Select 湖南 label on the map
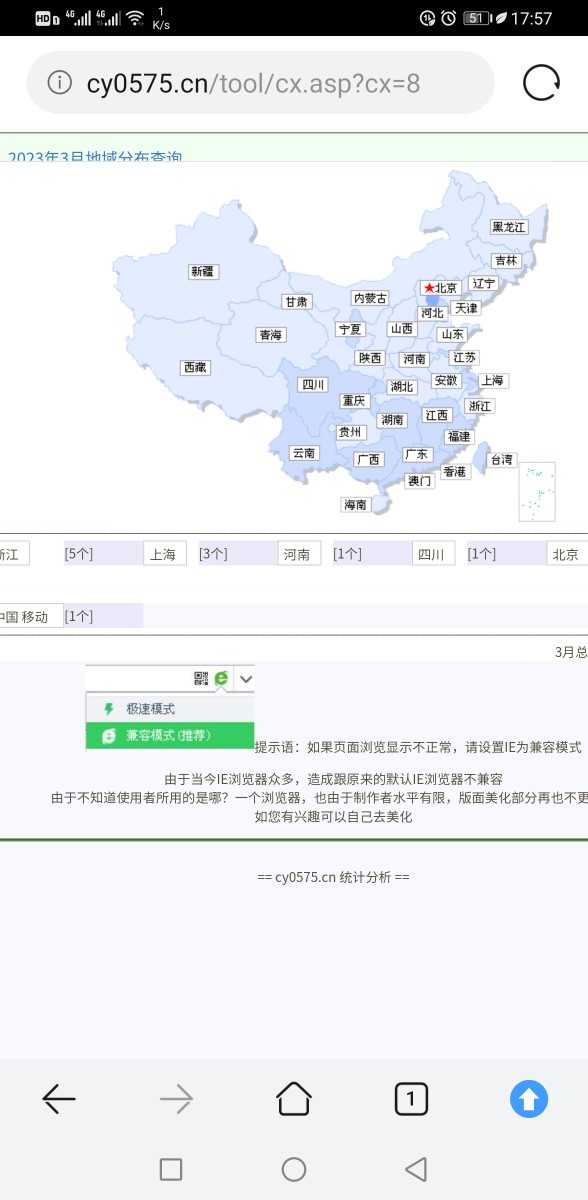Image resolution: width=588 pixels, height=1200 pixels. coord(392,420)
